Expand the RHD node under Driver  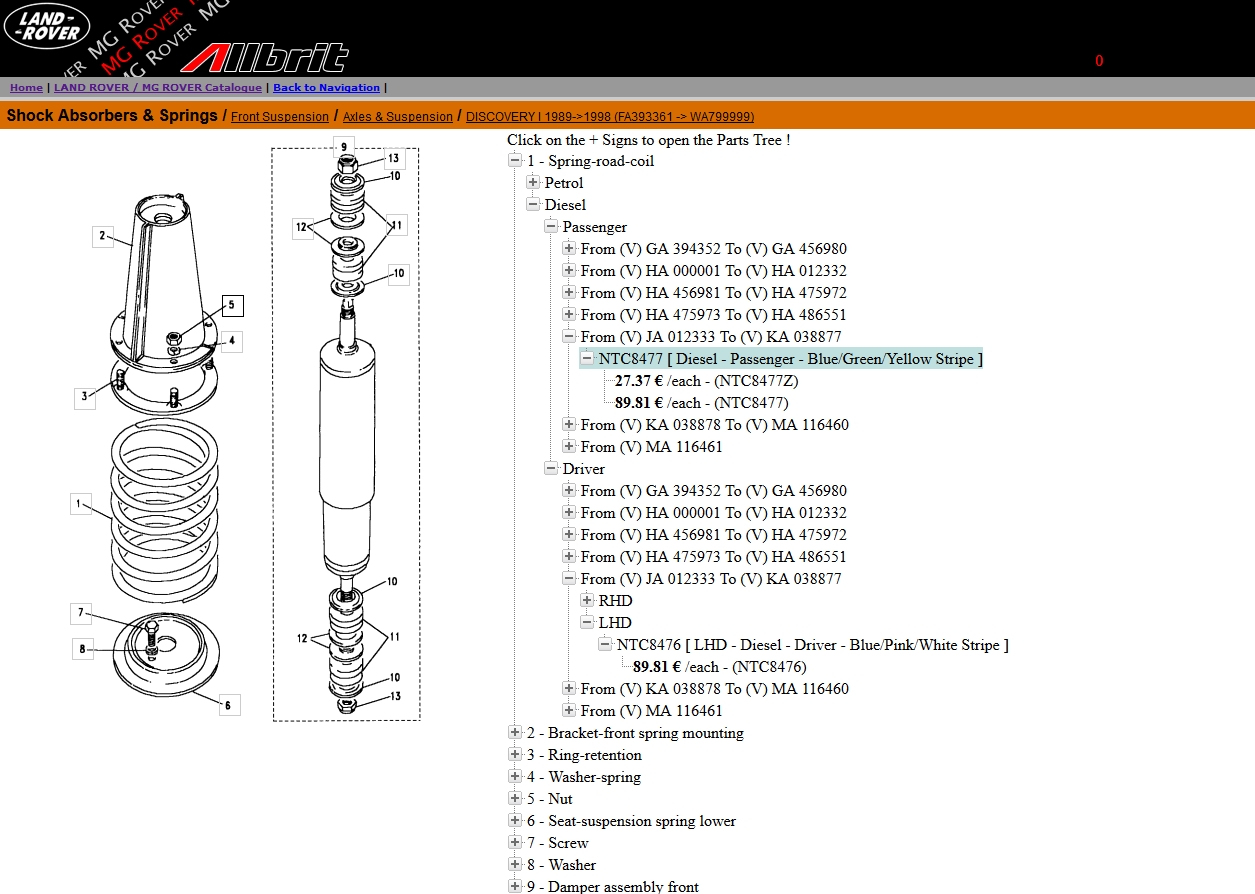click(587, 601)
